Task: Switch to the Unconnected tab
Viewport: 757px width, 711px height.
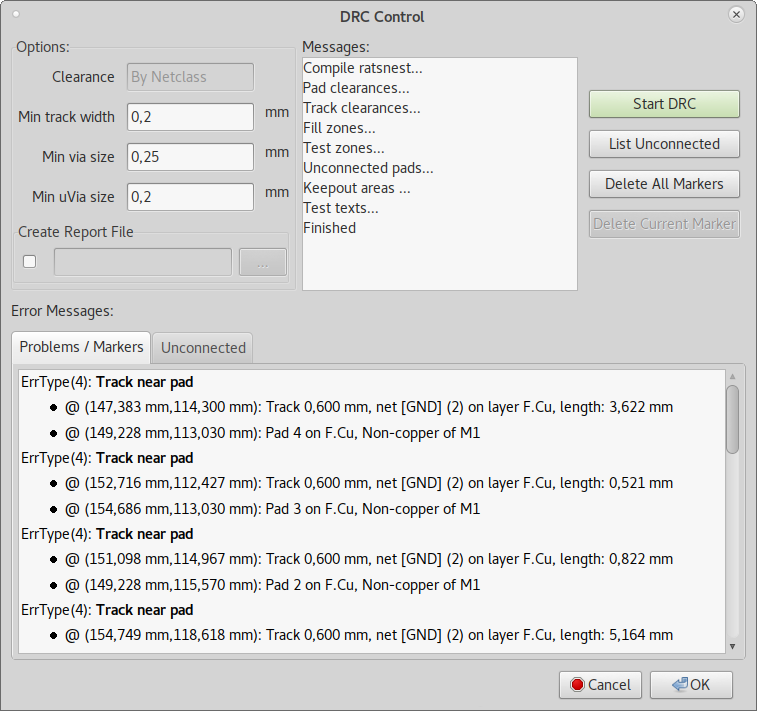Action: tap(203, 348)
